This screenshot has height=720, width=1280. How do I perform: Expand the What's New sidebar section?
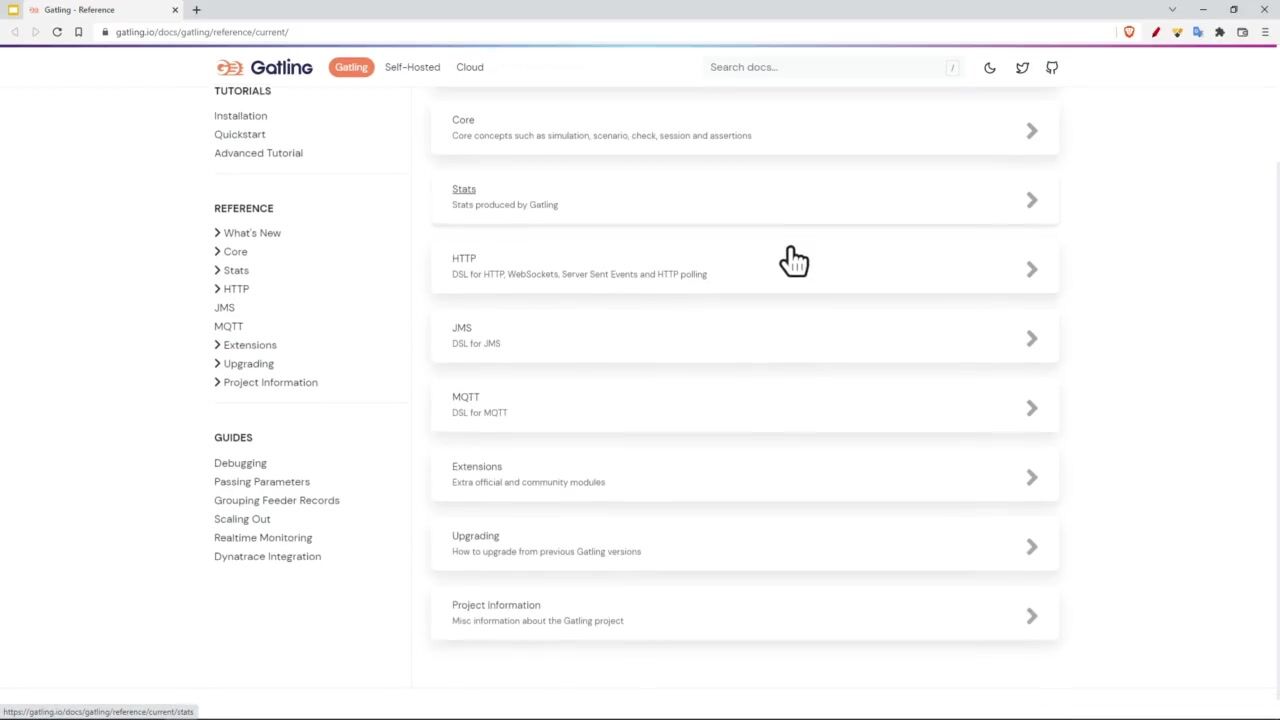[217, 233]
